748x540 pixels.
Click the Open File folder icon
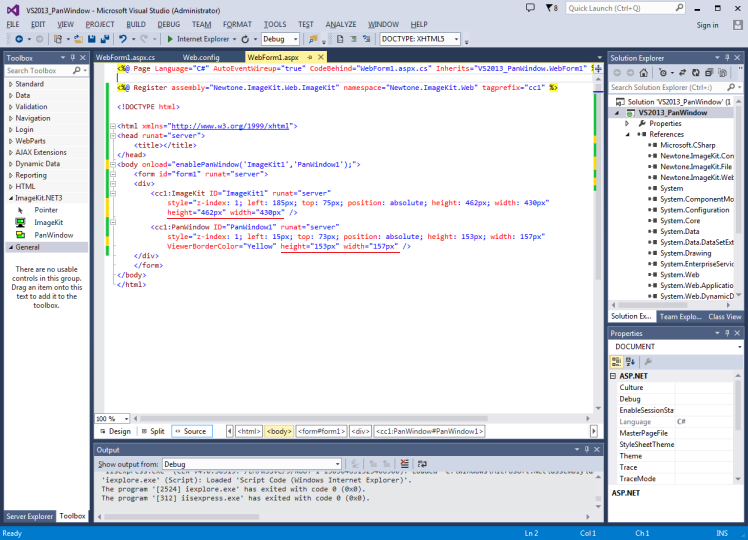[78, 39]
